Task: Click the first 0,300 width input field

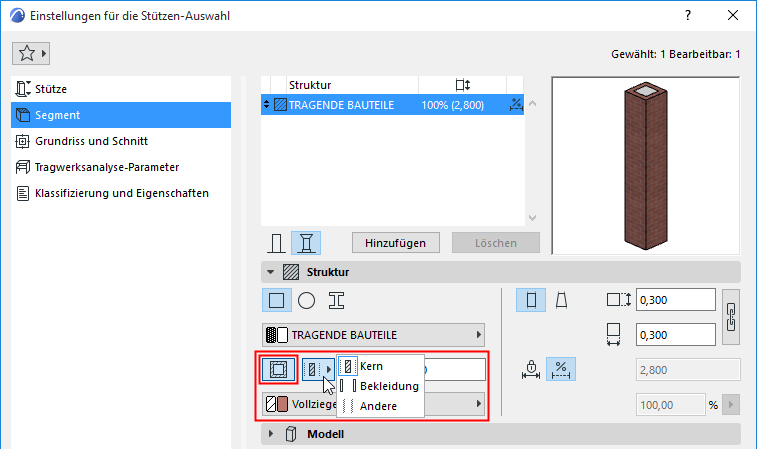Action: point(675,300)
